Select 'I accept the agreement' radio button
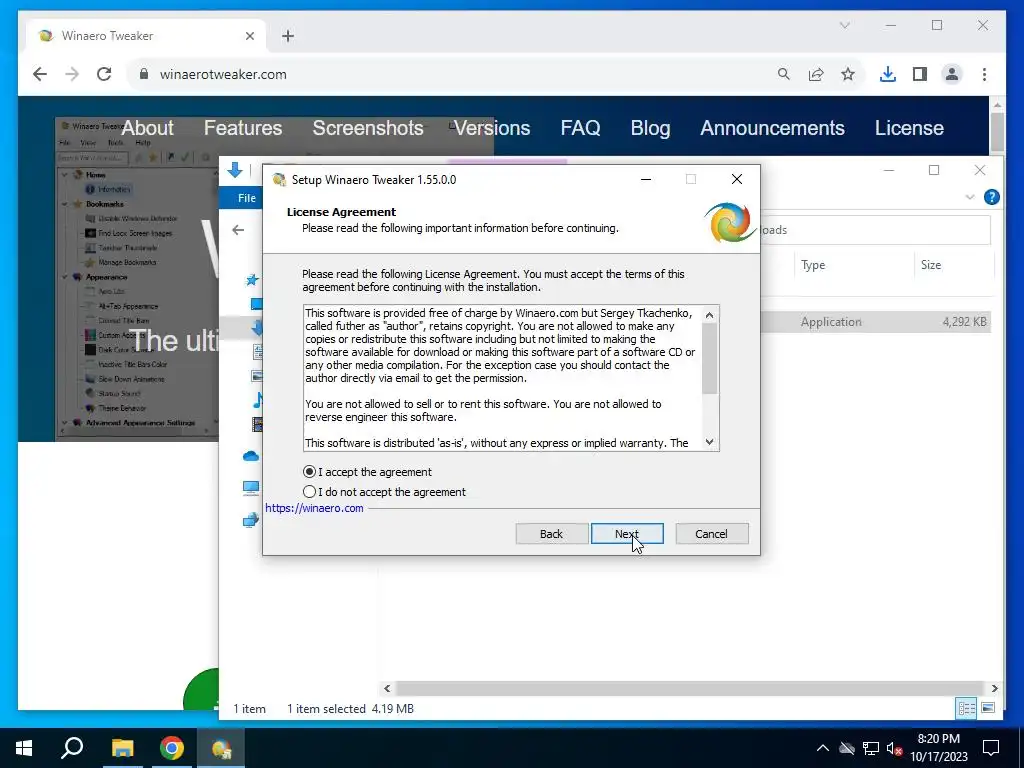Screen dimensions: 1024x768 [309, 472]
